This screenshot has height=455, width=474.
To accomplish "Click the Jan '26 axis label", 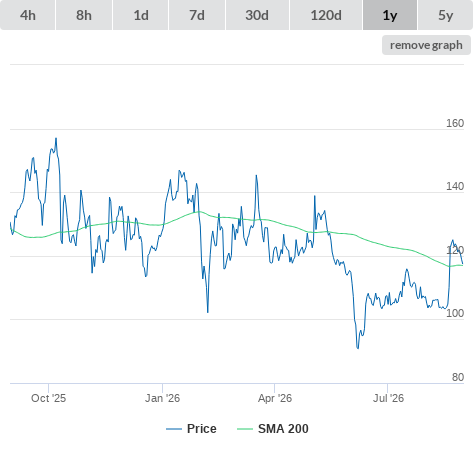I will click(x=162, y=398).
